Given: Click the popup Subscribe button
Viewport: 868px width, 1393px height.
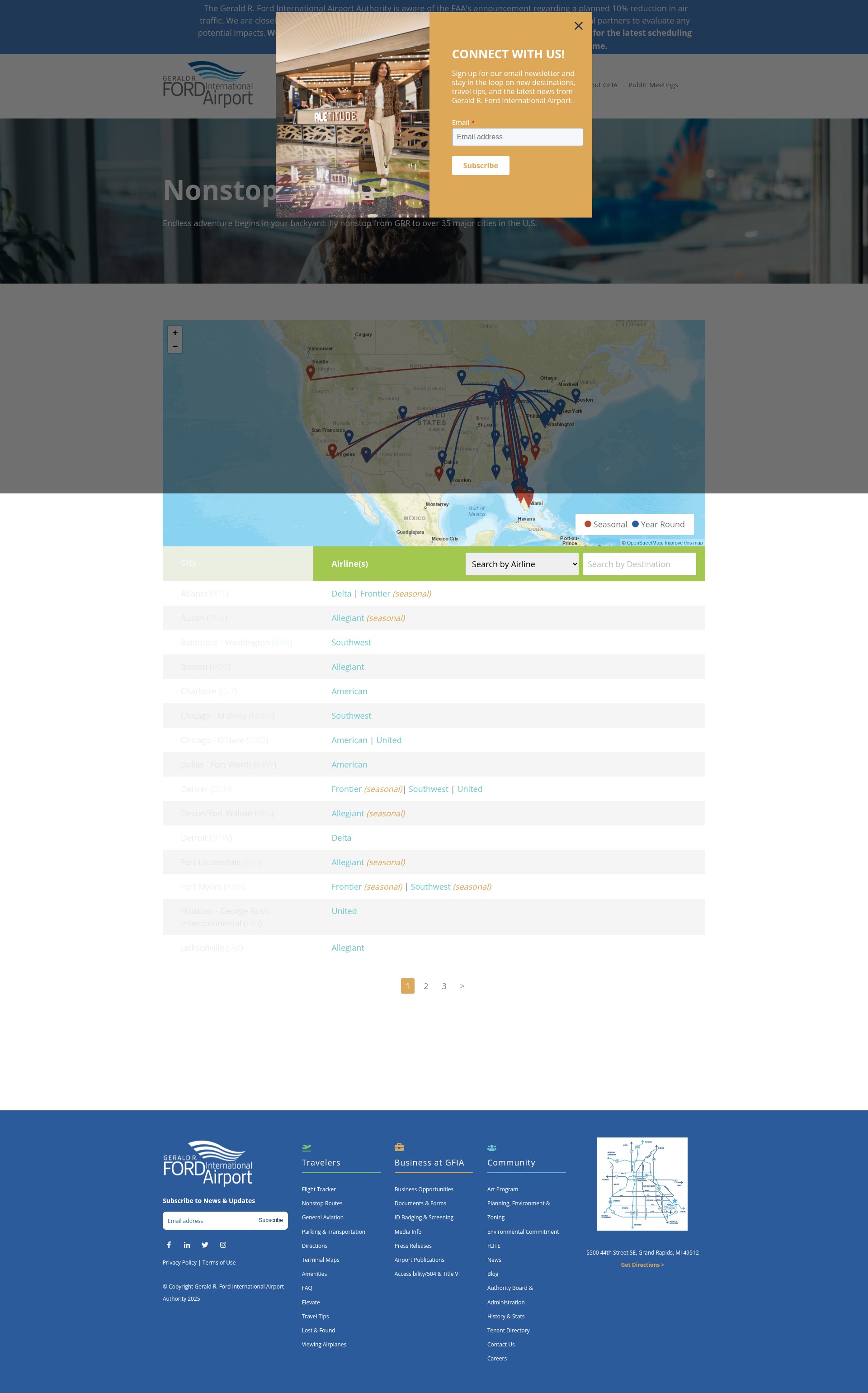Looking at the screenshot, I should point(481,166).
